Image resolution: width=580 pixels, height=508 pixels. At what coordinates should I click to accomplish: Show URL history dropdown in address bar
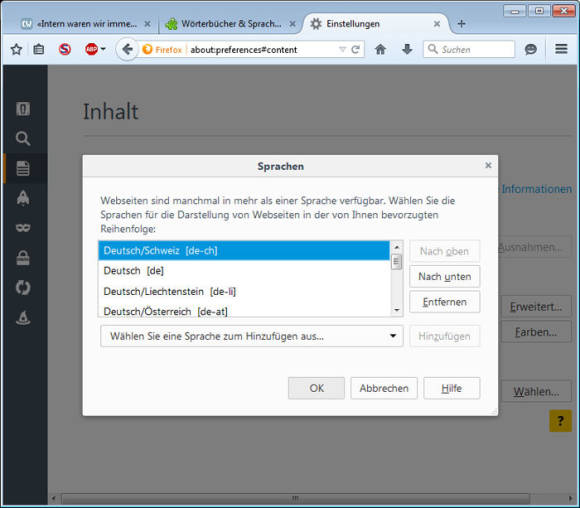(x=342, y=49)
